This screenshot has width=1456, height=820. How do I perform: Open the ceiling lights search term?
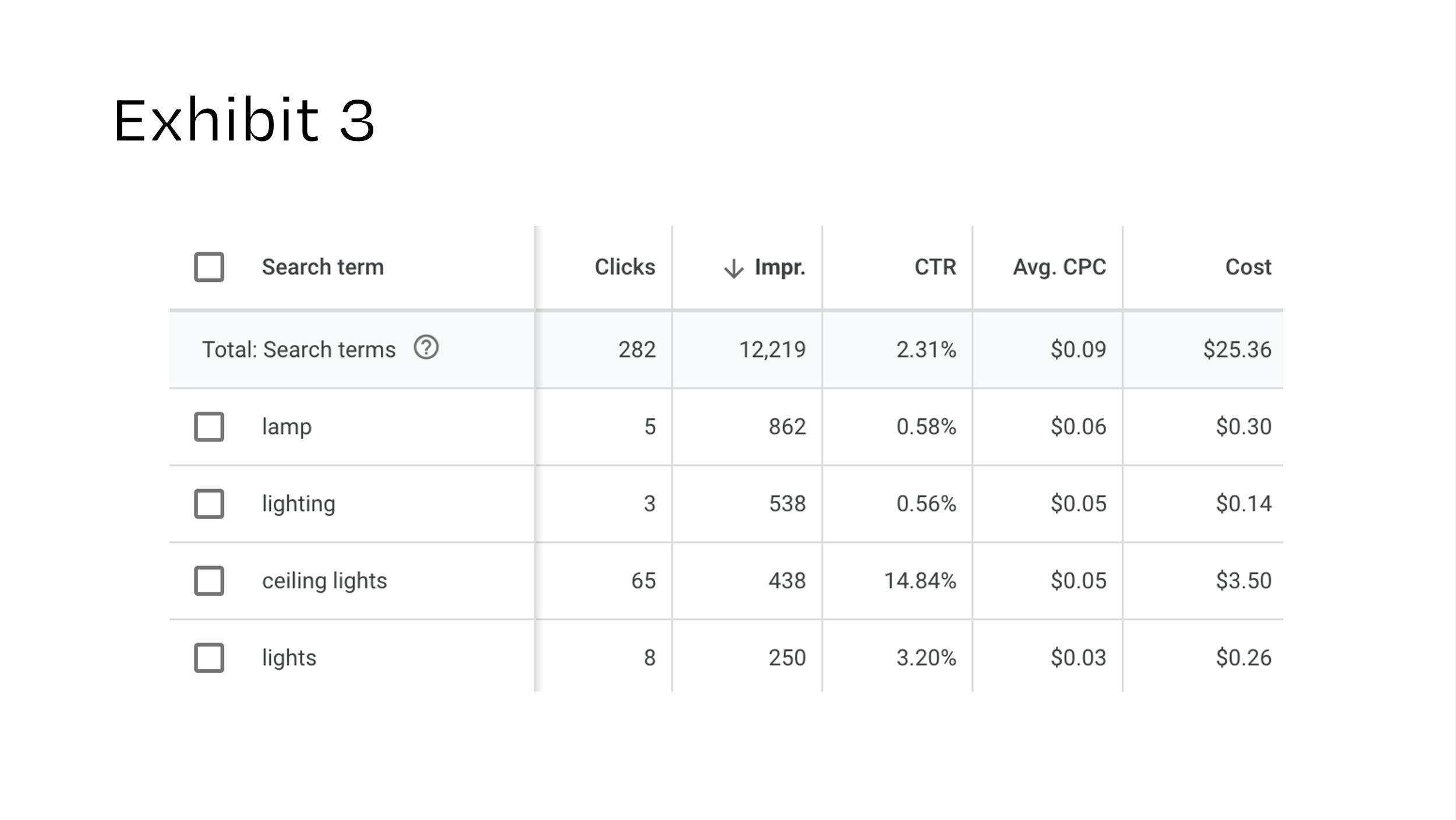click(324, 581)
